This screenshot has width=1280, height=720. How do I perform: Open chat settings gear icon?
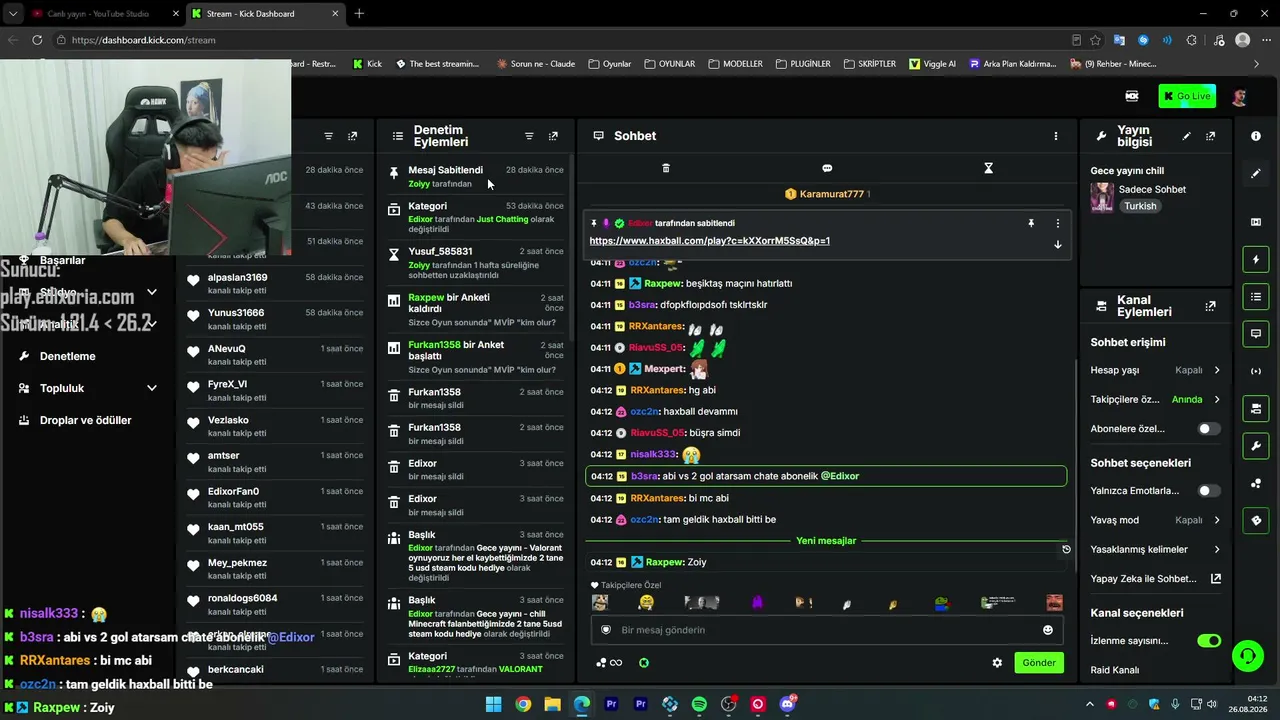(997, 663)
